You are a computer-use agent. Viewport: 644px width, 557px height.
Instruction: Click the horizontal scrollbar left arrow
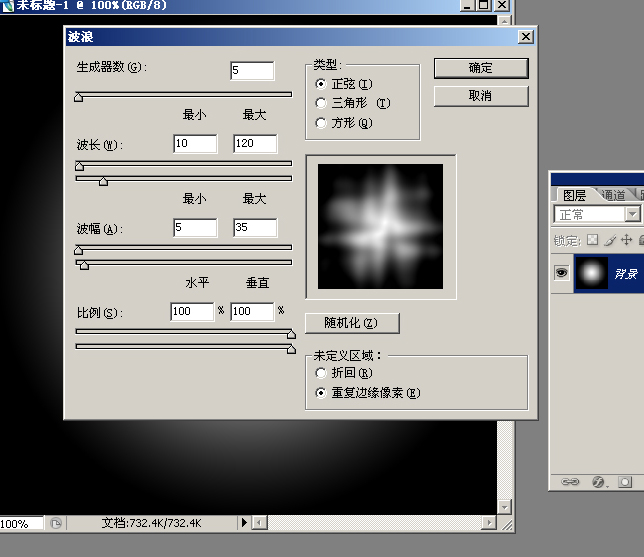tap(259, 523)
